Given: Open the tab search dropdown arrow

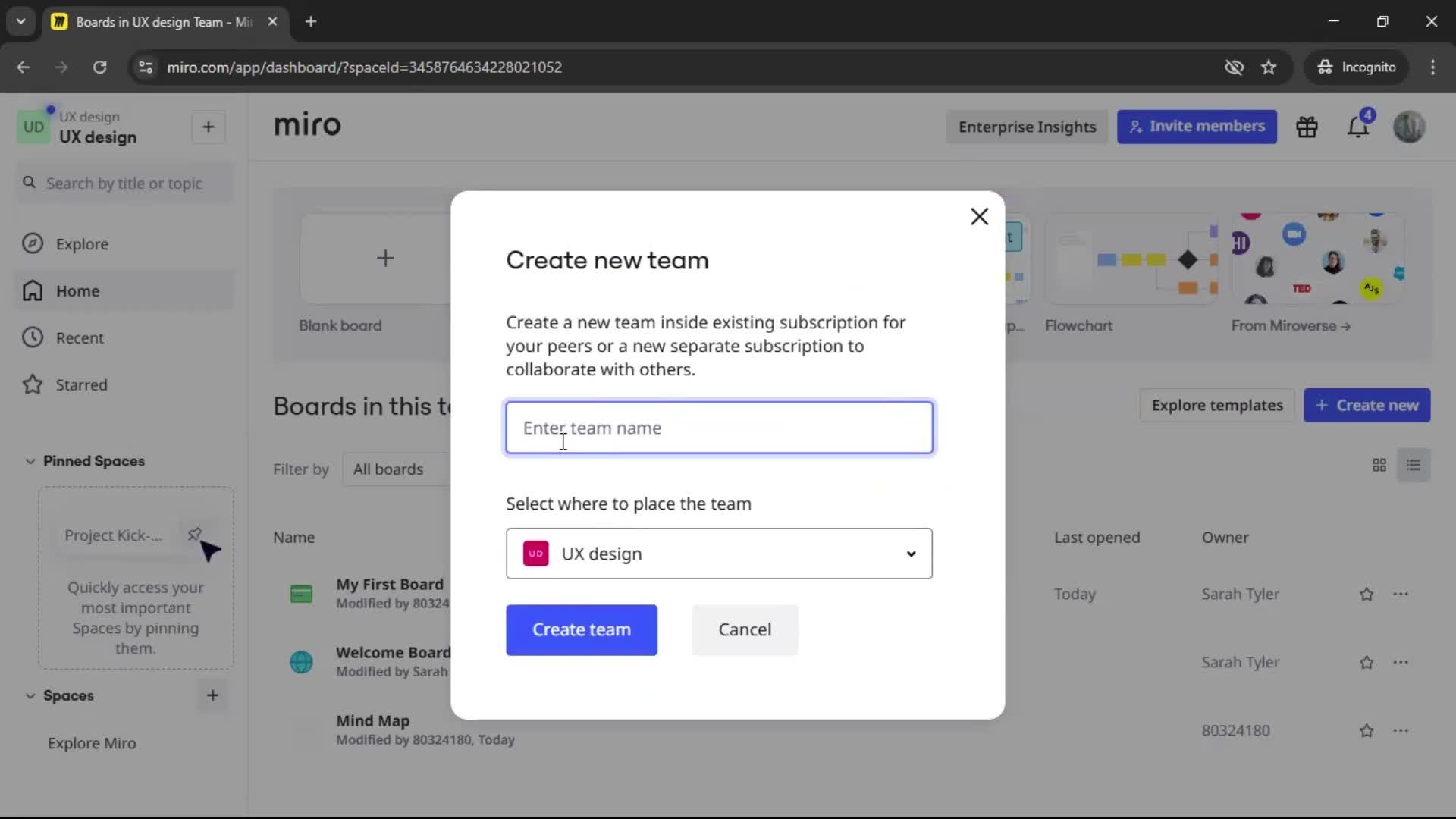Looking at the screenshot, I should point(20,22).
